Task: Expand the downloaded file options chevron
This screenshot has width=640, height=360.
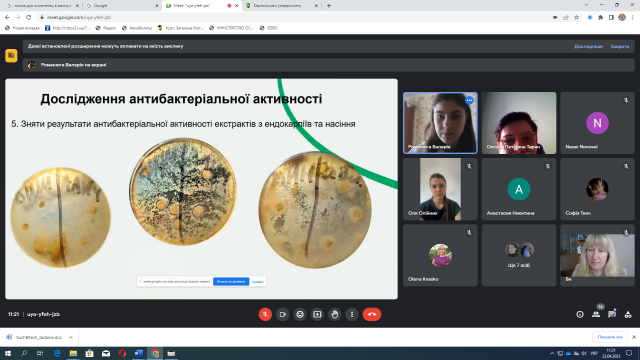Action: 71,337
